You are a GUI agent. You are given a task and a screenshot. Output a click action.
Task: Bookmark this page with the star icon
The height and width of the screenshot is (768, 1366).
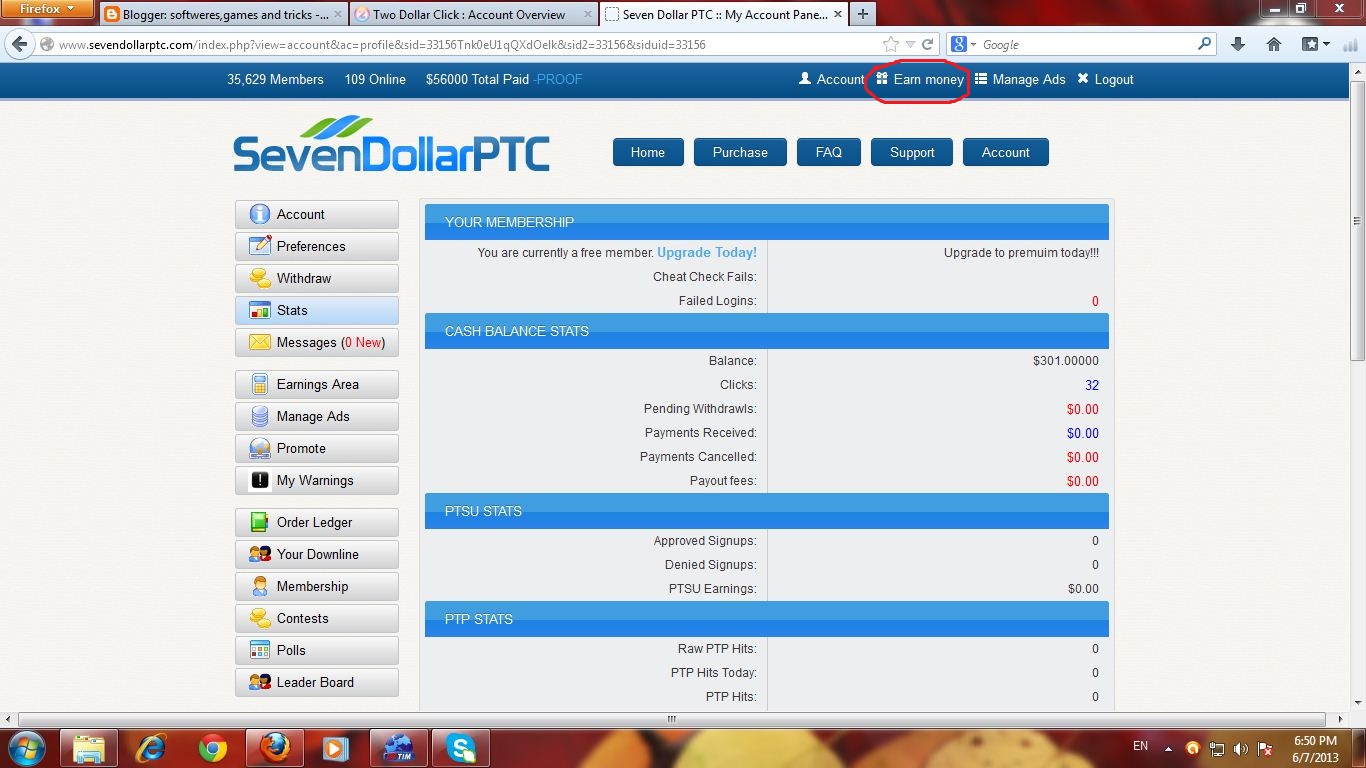point(891,44)
